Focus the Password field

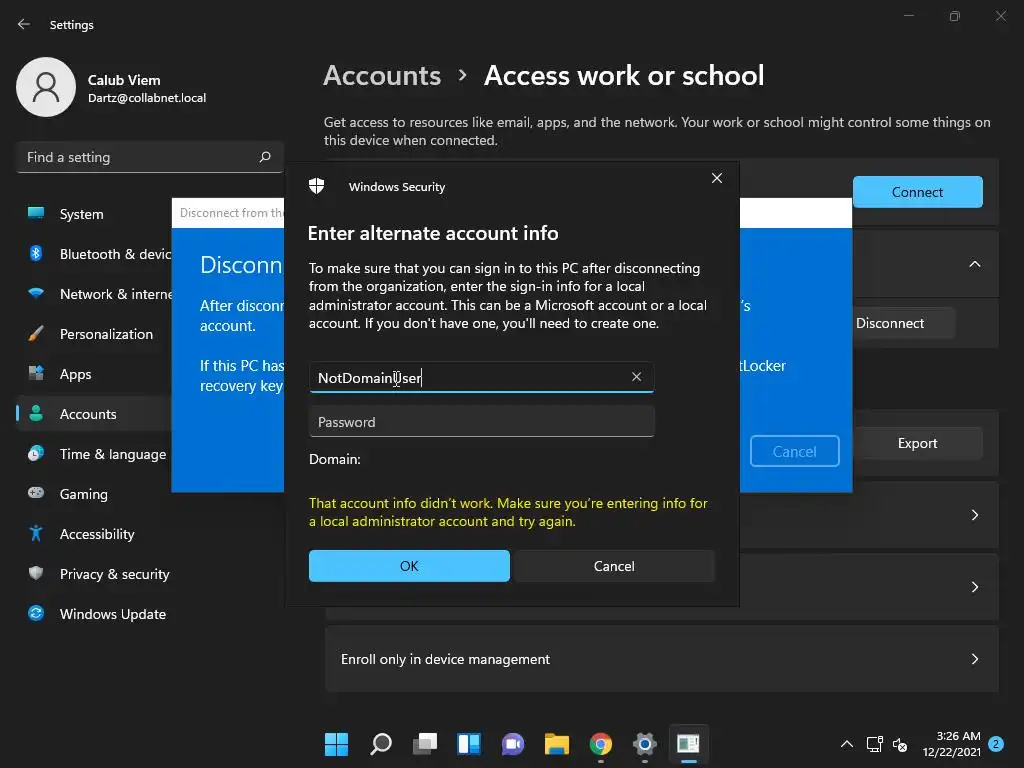(481, 422)
